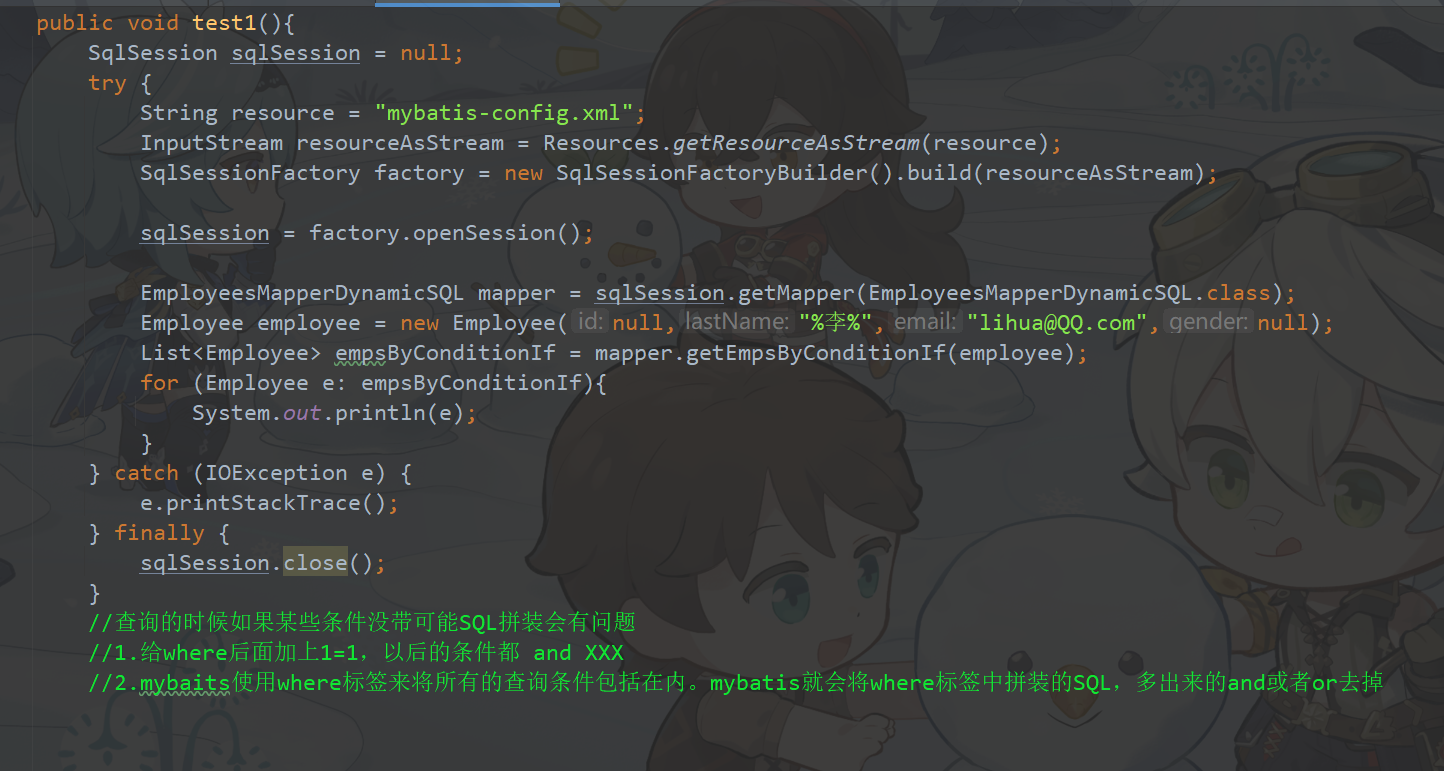Click the public keyword
Screen dimensions: 1444x771
[x=75, y=23]
